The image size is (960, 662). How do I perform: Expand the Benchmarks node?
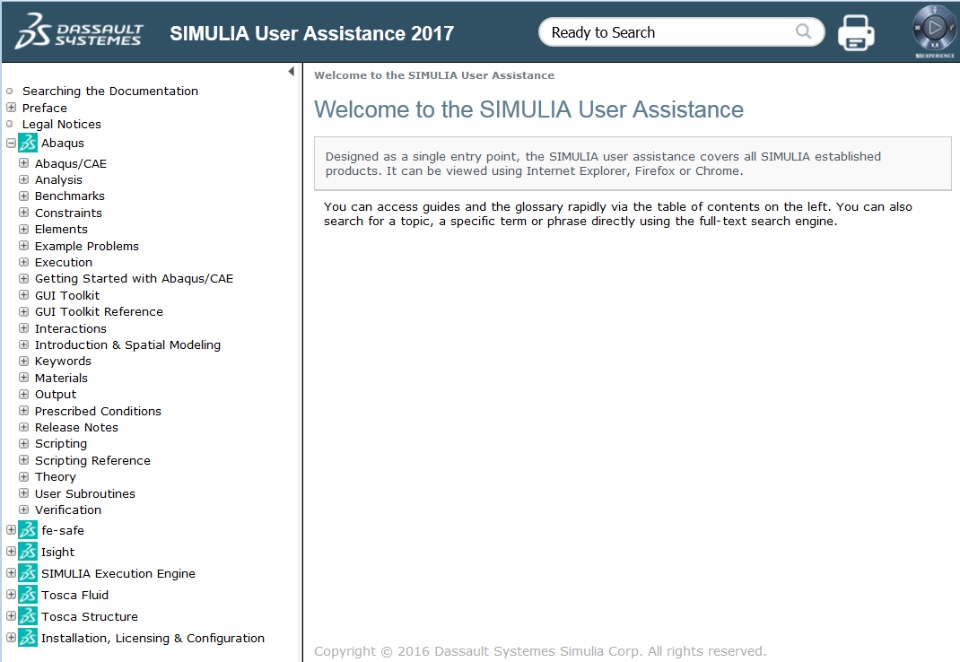(x=24, y=196)
